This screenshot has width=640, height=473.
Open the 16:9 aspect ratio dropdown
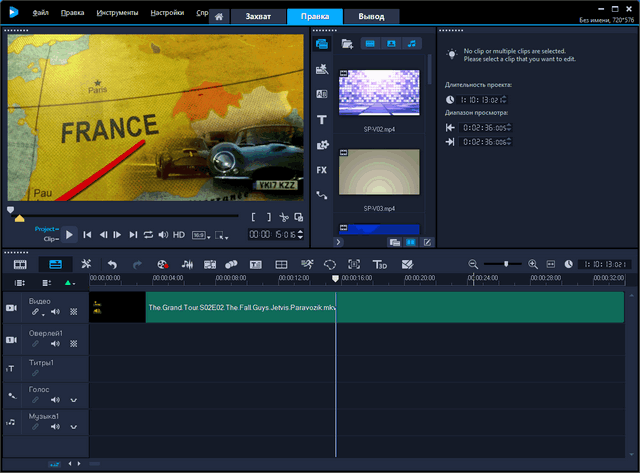(199, 234)
